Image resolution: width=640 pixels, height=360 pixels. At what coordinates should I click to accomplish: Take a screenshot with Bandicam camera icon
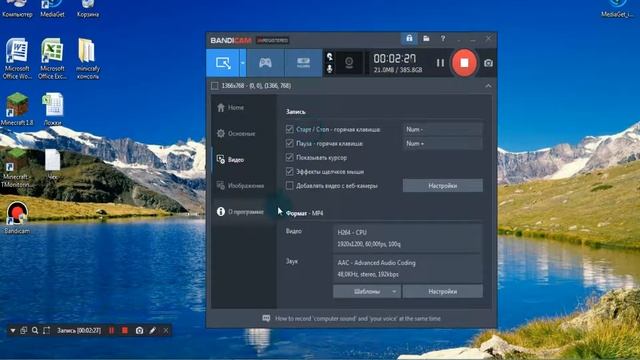[x=488, y=63]
